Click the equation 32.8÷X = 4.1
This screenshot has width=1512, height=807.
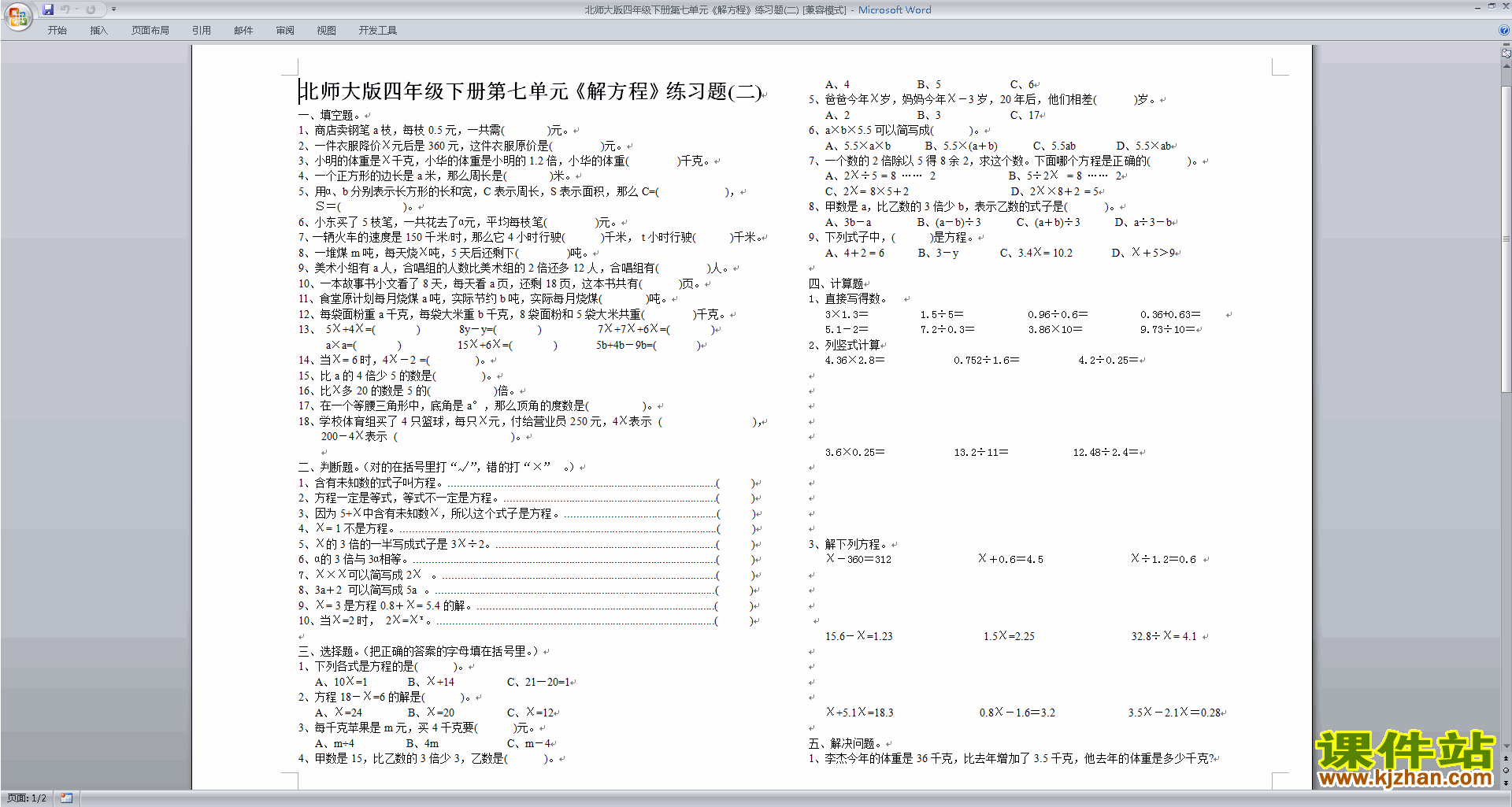1164,636
